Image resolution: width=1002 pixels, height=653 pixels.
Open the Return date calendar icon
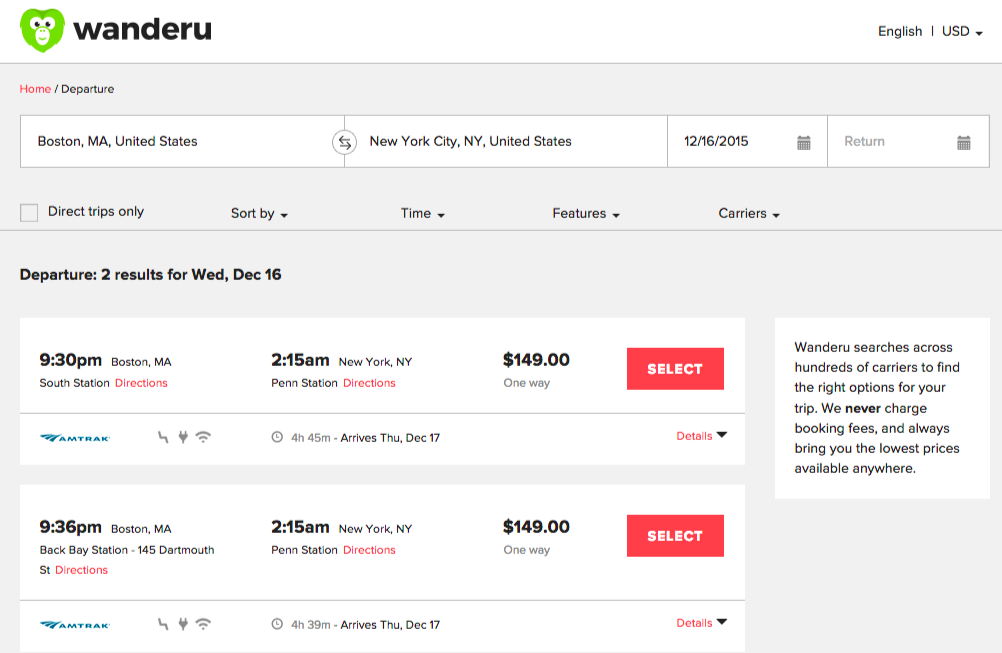[964, 142]
